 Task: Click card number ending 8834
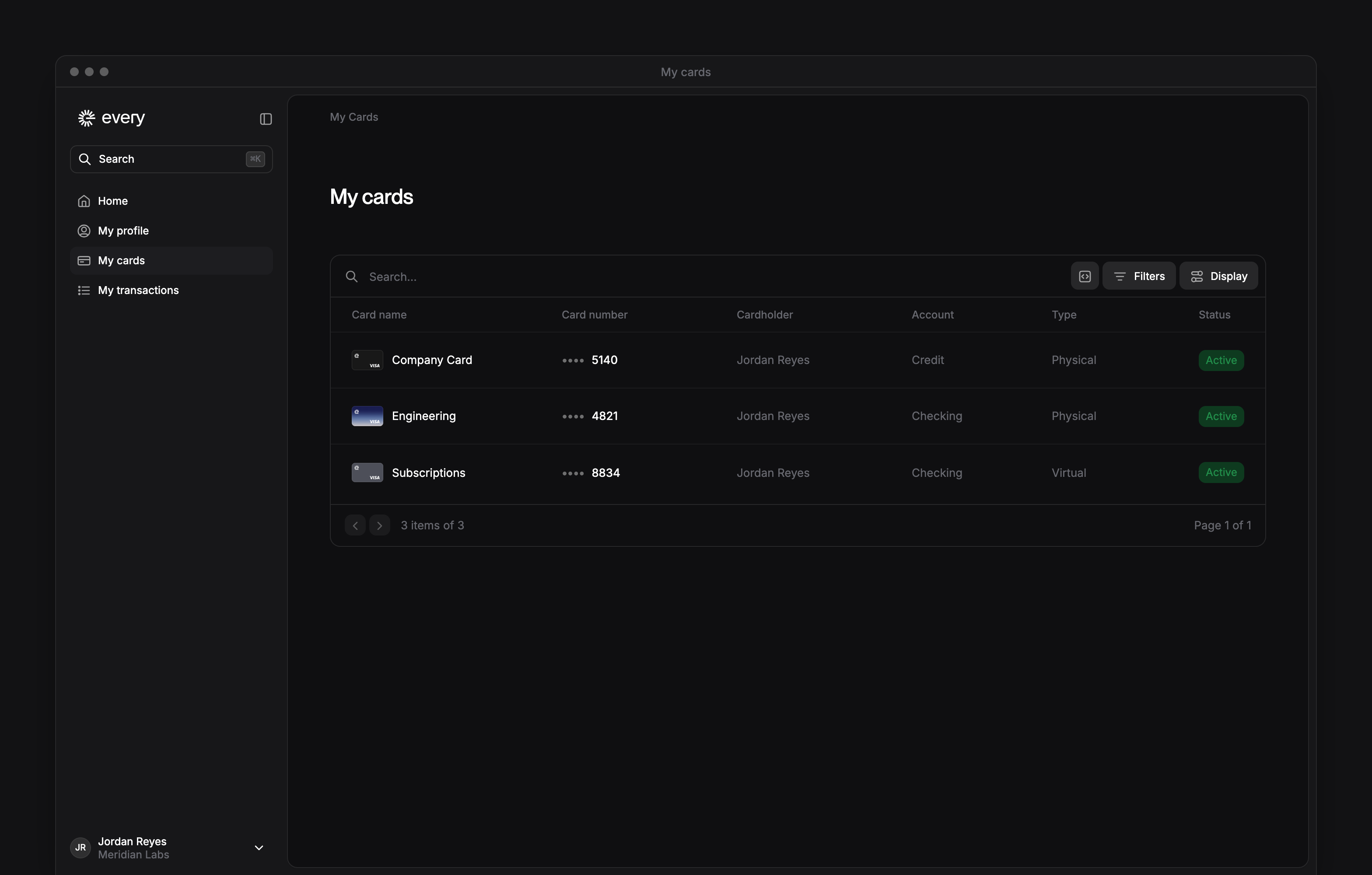(591, 473)
